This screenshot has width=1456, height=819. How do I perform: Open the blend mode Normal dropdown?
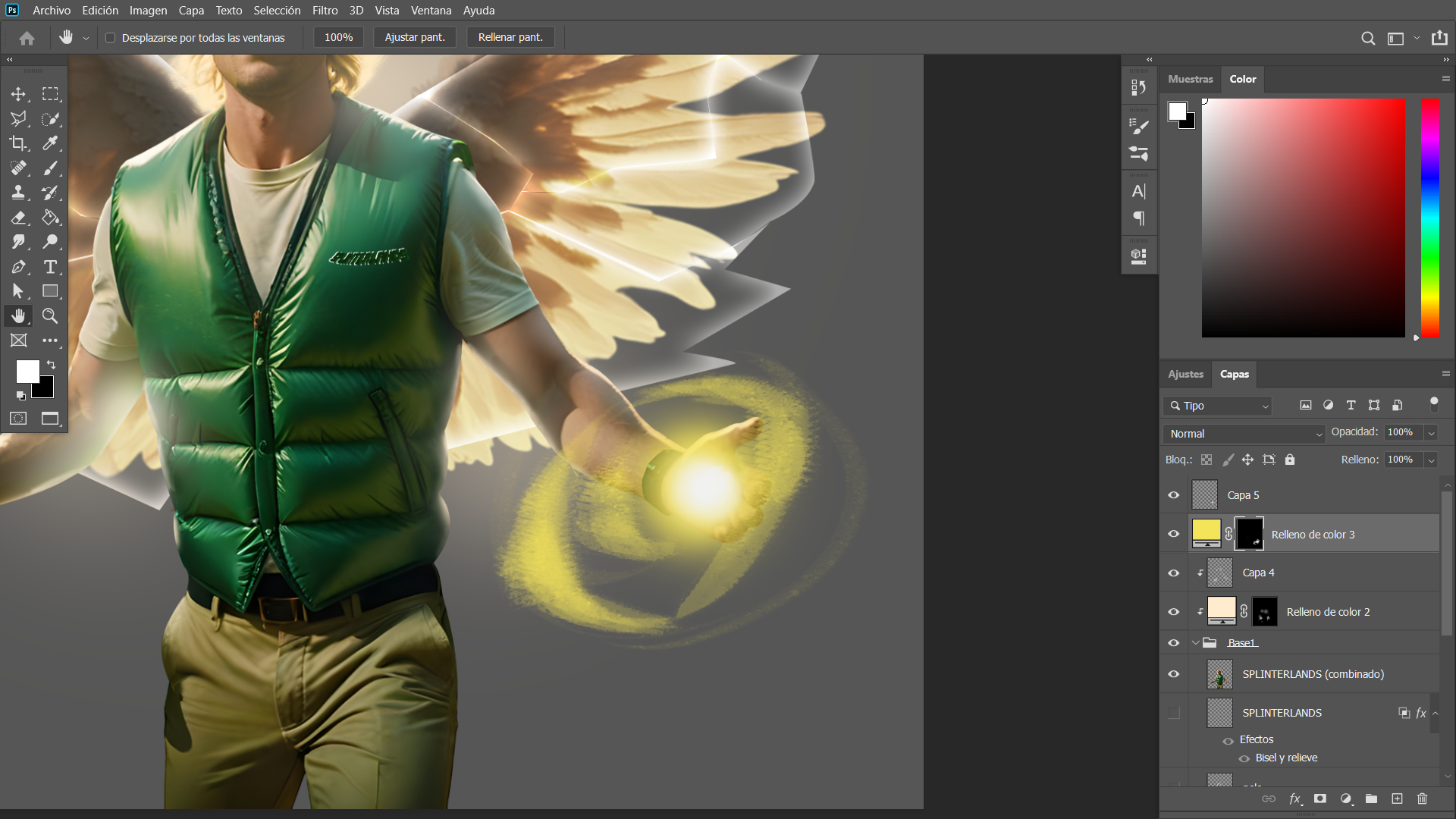pos(1244,434)
